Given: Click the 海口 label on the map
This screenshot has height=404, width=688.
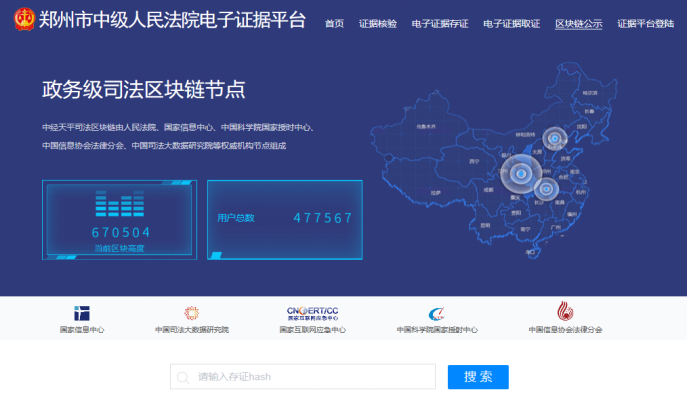Looking at the screenshot, I should click(x=530, y=252).
